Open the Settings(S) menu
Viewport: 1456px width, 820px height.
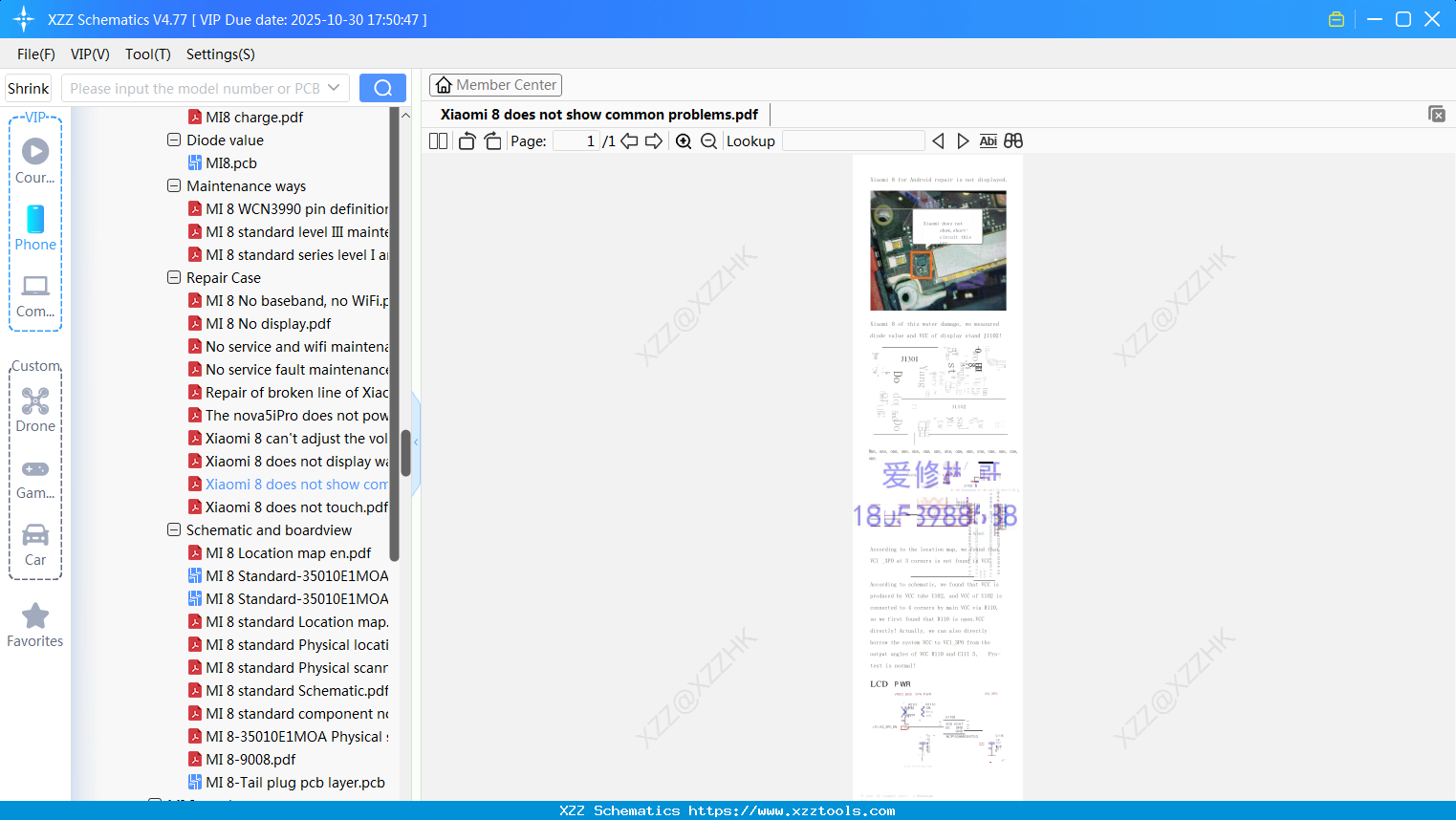221,54
